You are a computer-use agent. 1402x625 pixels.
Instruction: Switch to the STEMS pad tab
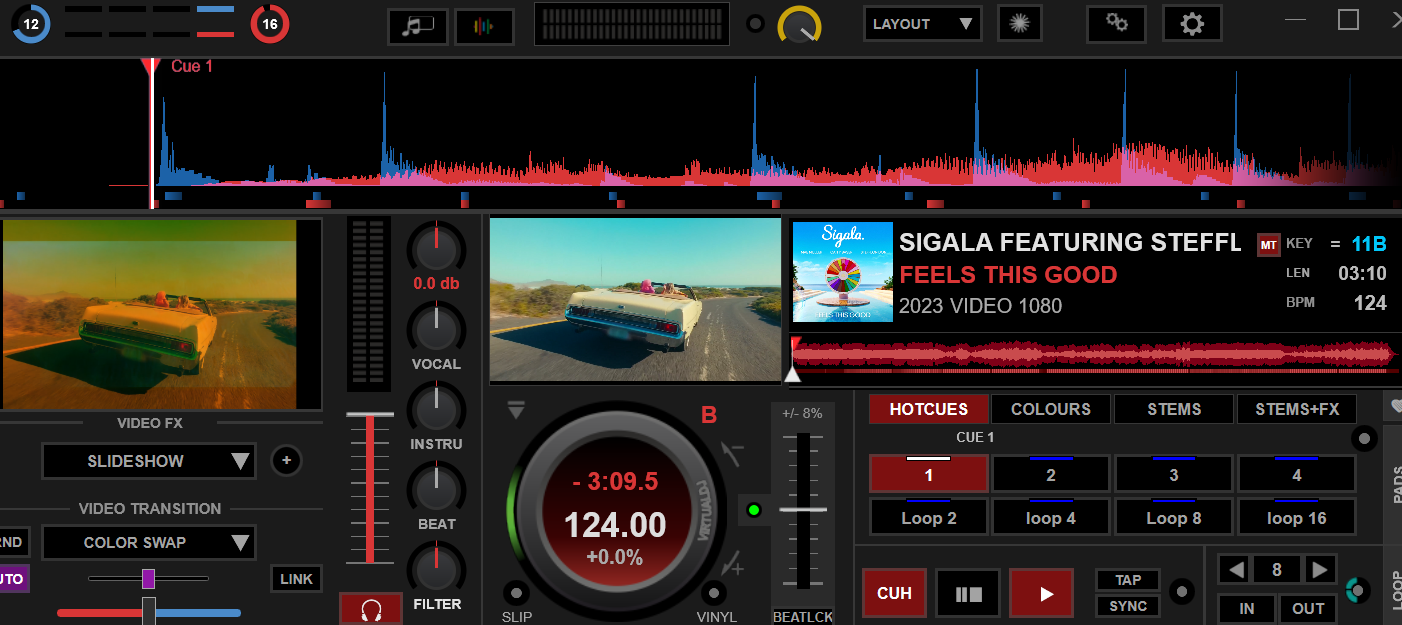[x=1174, y=409]
